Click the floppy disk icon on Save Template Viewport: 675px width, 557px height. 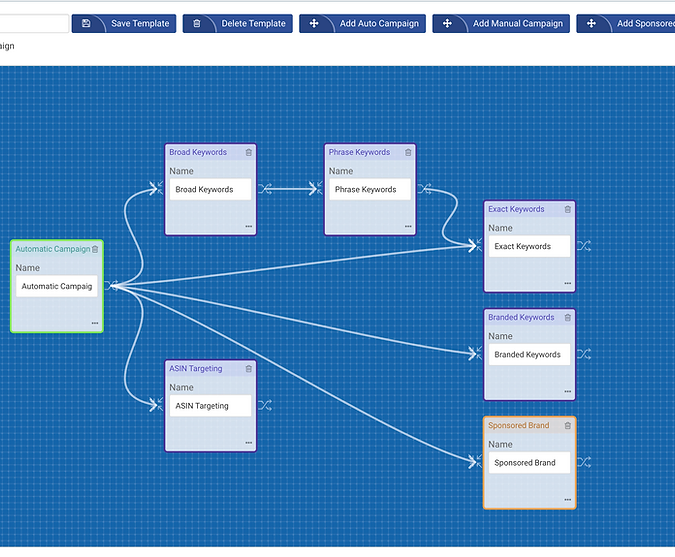[x=86, y=23]
